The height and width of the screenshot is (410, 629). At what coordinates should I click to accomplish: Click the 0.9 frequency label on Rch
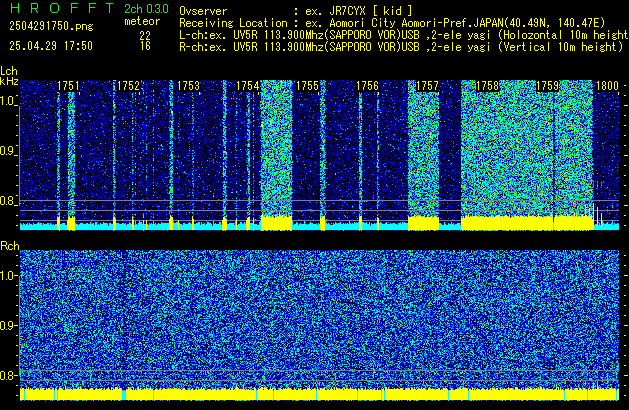click(x=8, y=325)
